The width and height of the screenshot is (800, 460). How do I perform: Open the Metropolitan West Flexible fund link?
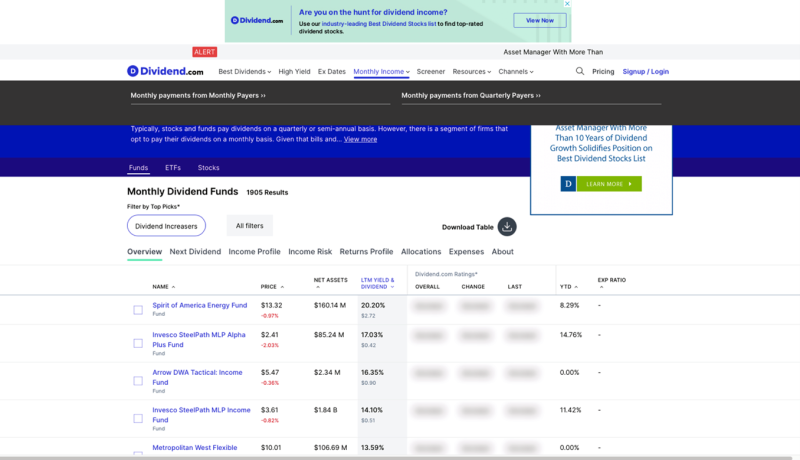(194, 447)
